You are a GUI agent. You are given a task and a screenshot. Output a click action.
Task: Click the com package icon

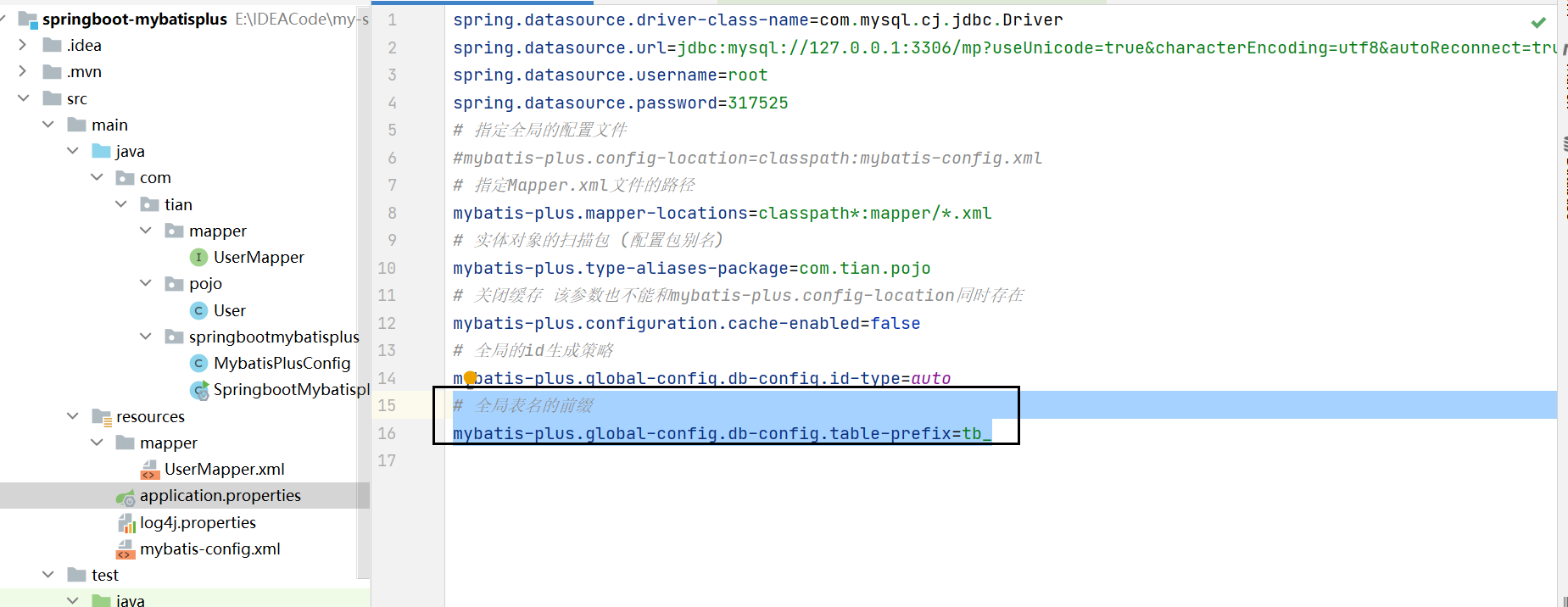126,177
